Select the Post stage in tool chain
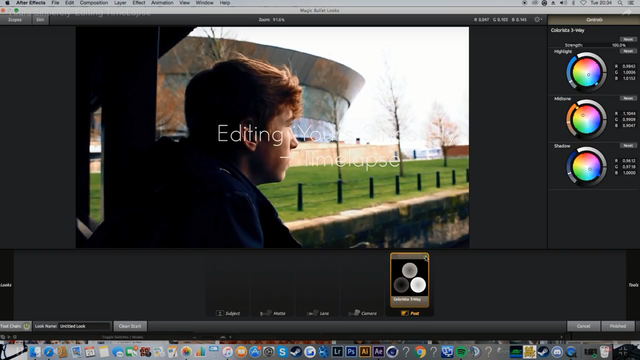 coord(410,313)
